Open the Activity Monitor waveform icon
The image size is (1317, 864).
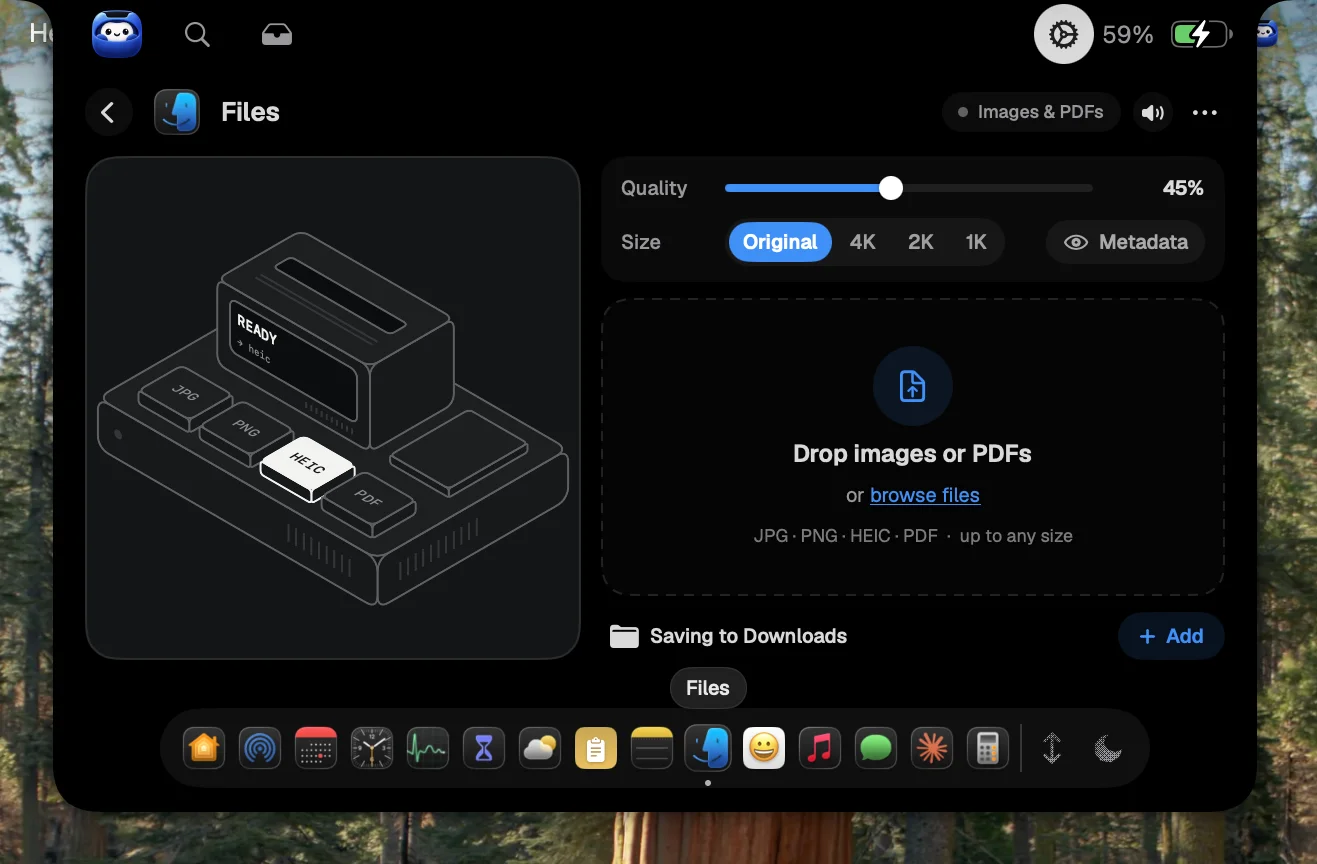428,748
